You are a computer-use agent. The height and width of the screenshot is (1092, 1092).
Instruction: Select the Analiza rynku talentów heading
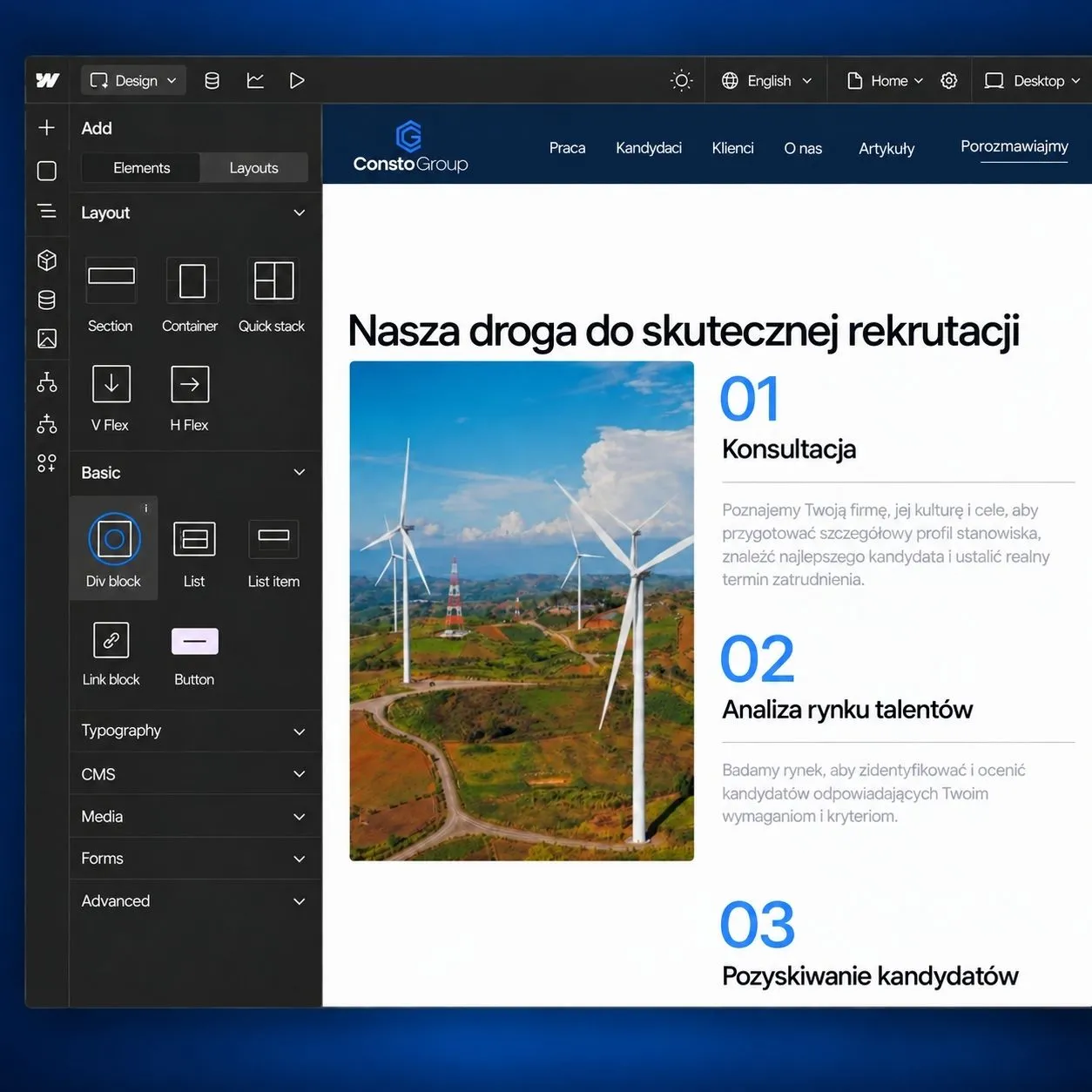pos(847,710)
